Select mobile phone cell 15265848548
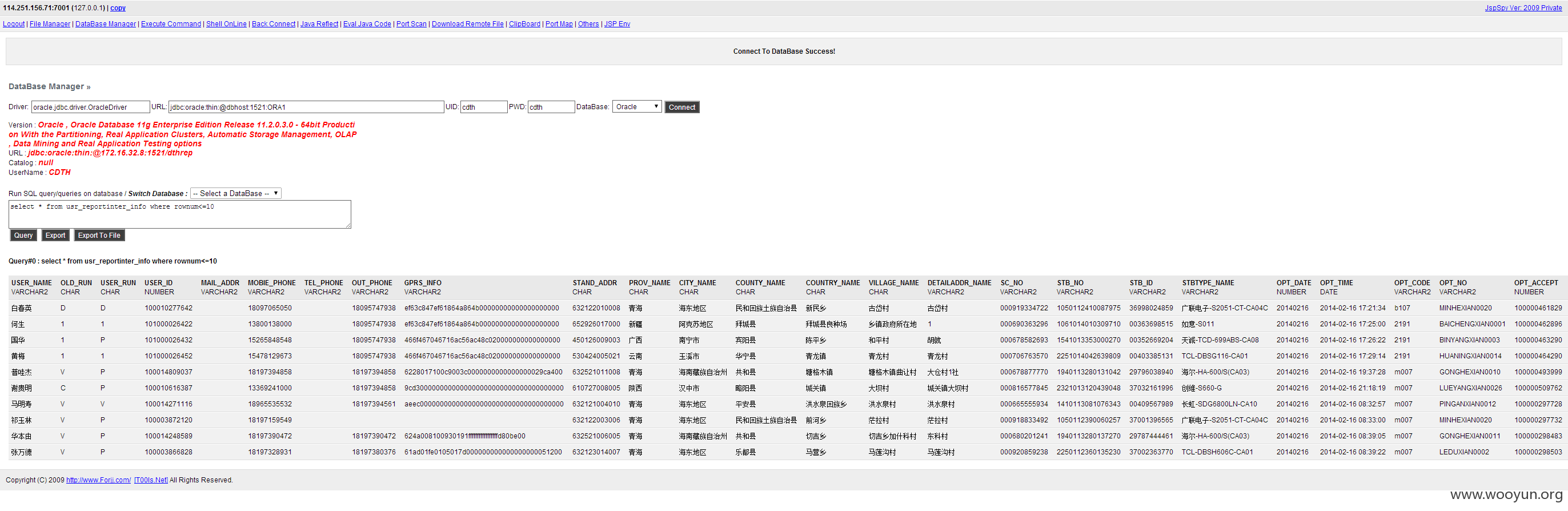 pos(270,340)
